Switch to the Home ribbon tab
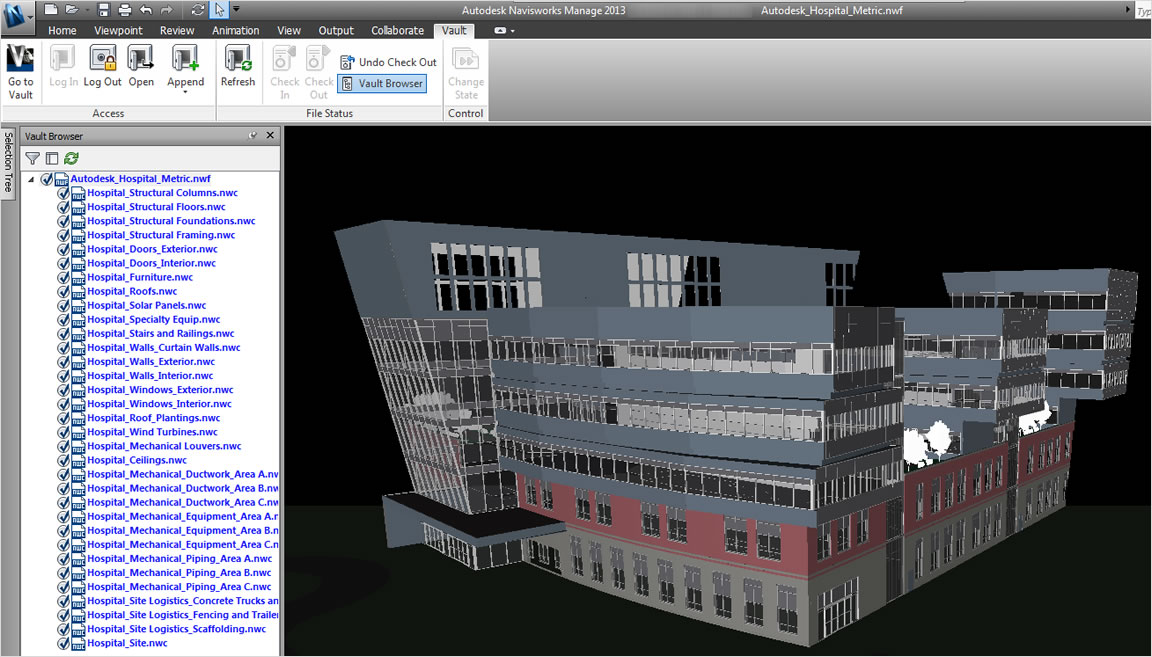This screenshot has height=657, width=1152. pos(62,31)
